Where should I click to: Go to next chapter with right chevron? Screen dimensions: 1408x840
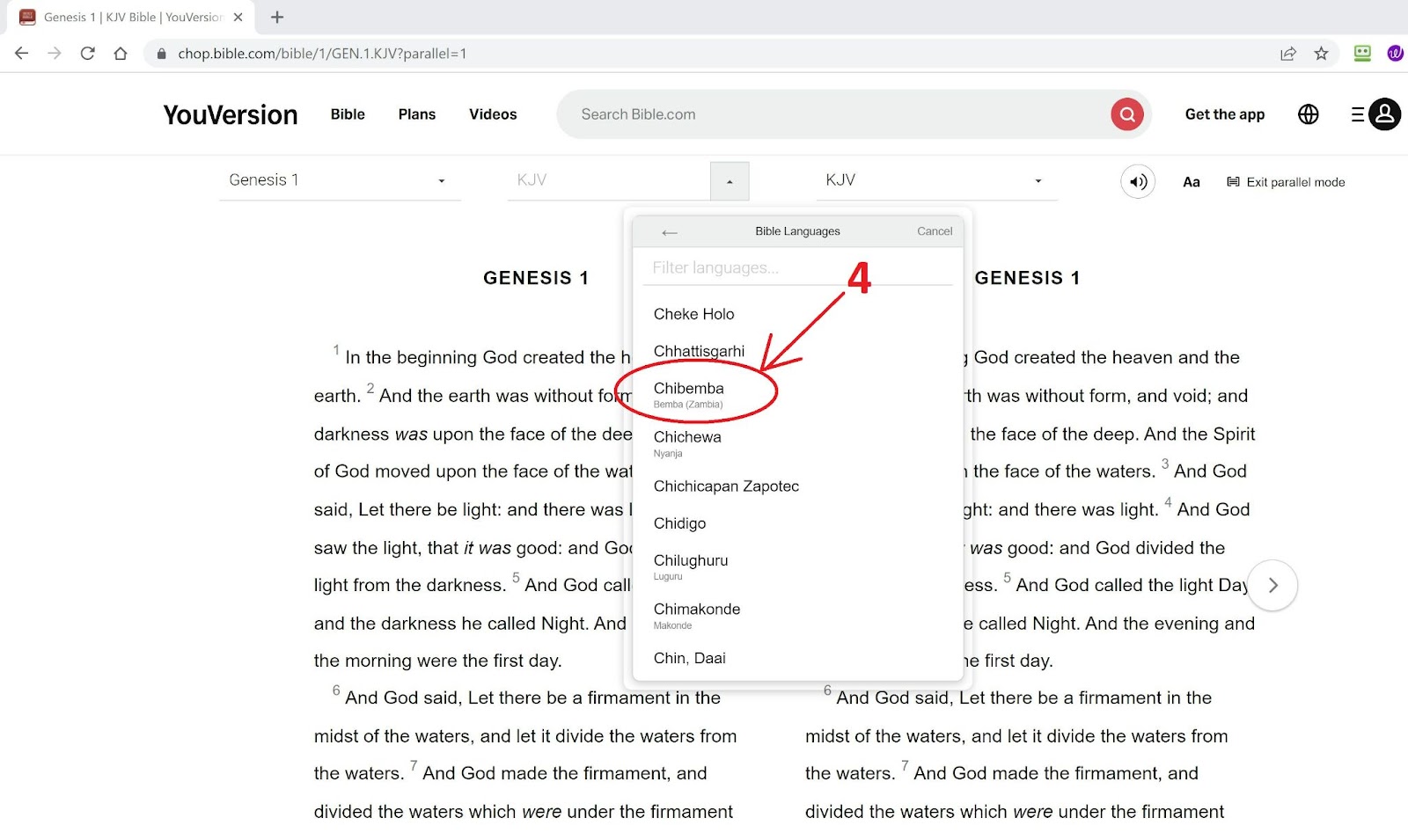1272,585
